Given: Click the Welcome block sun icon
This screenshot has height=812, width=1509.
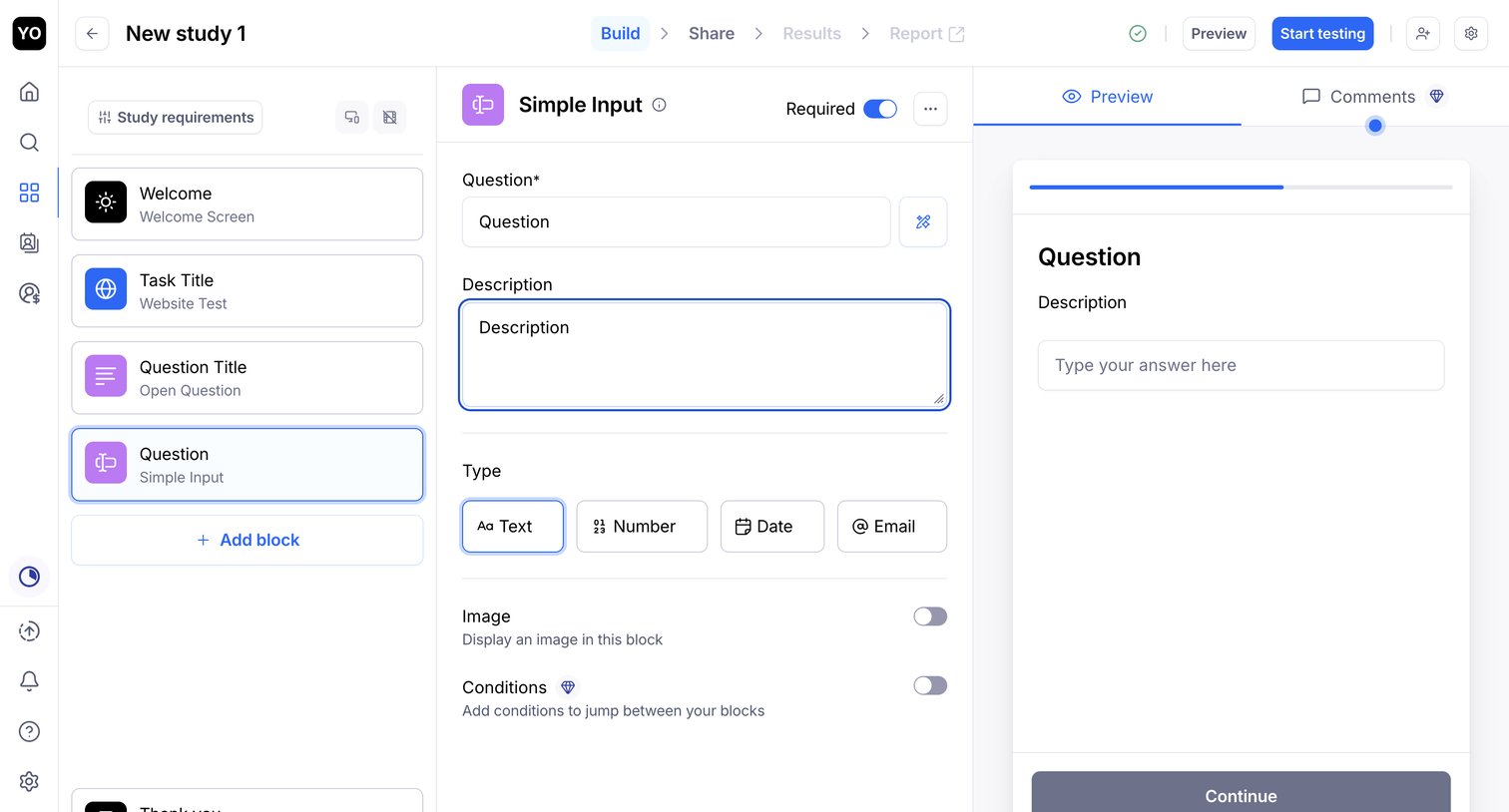Looking at the screenshot, I should [106, 202].
